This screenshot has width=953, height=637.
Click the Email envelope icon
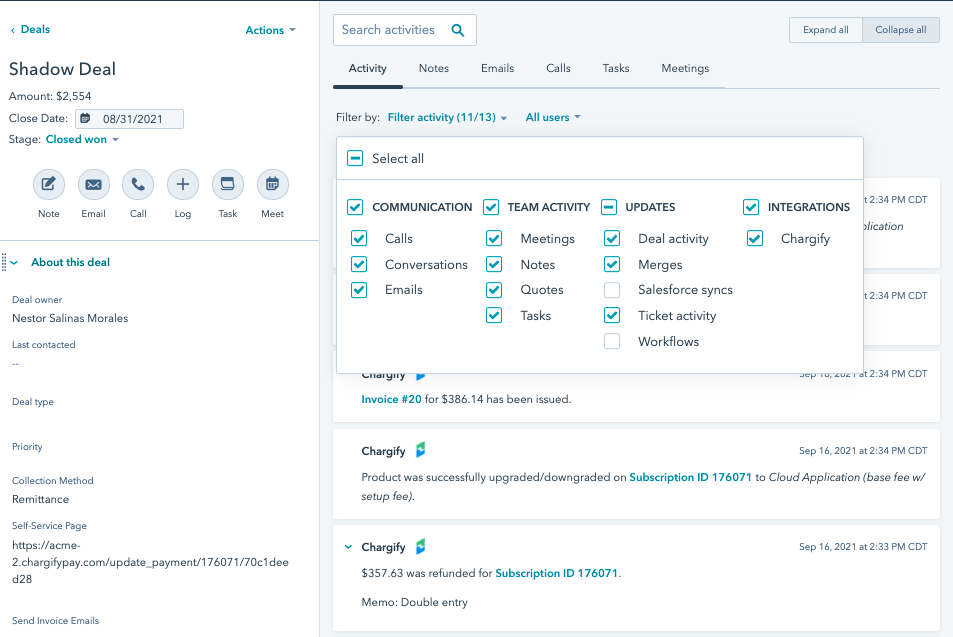93,185
